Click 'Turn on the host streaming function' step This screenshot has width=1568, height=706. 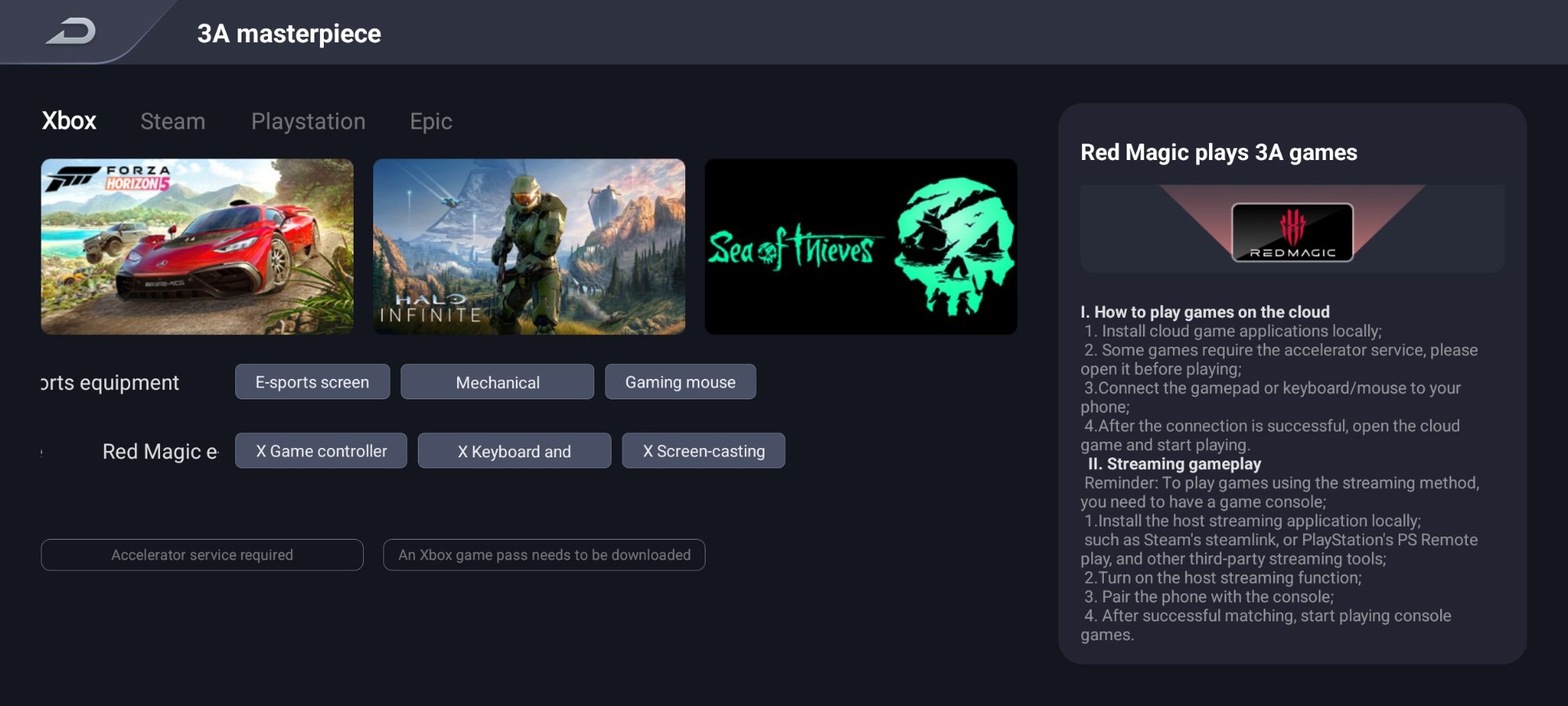pyautogui.click(x=1223, y=577)
